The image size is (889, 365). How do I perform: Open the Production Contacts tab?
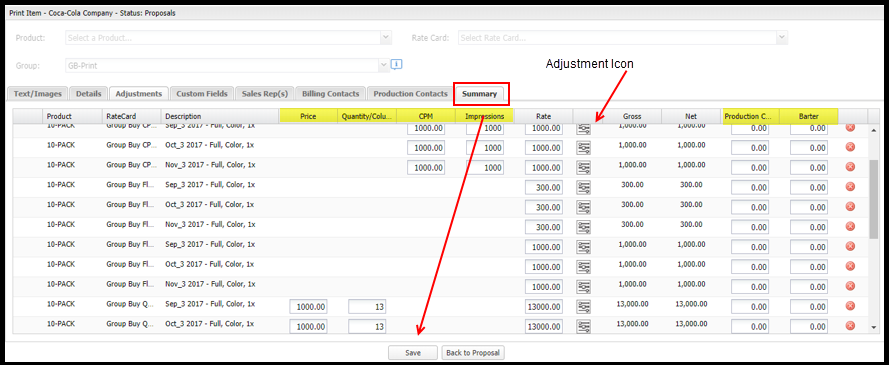click(x=410, y=94)
